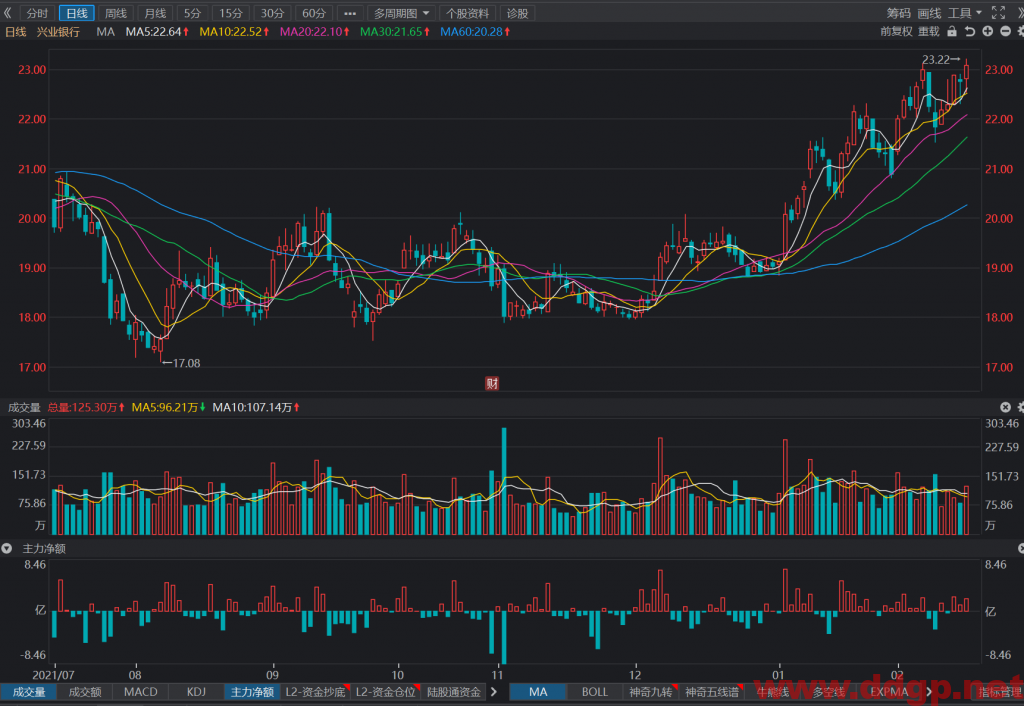Enable the 神奇五线谱 indicator
1024x706 pixels.
click(712, 692)
